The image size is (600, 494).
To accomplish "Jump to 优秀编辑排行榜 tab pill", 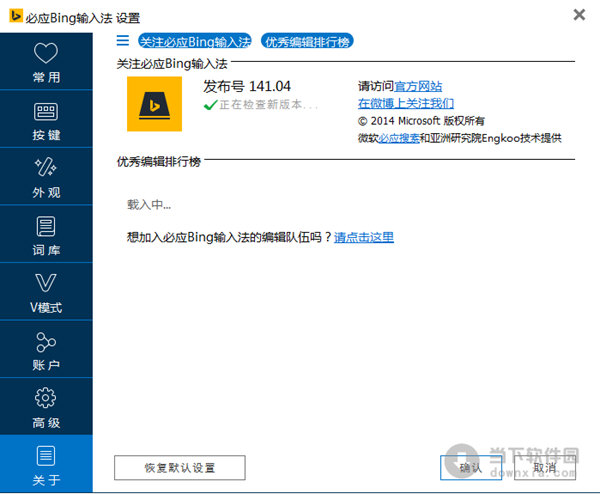I will tap(307, 41).
